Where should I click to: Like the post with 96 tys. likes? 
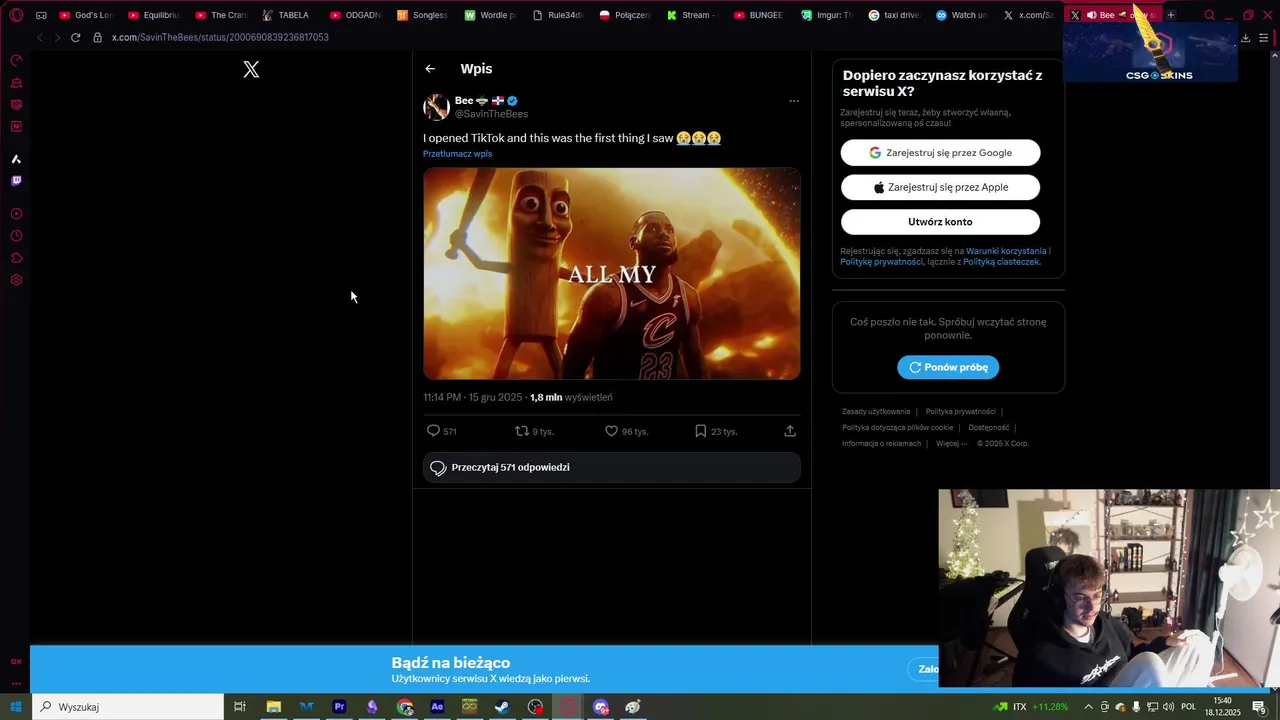tap(611, 431)
